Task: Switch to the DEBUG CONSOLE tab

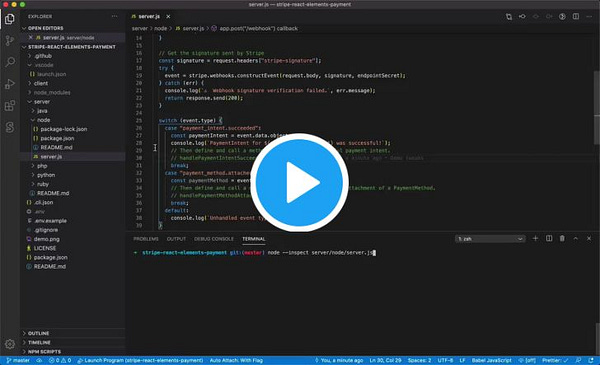Action: (x=214, y=239)
